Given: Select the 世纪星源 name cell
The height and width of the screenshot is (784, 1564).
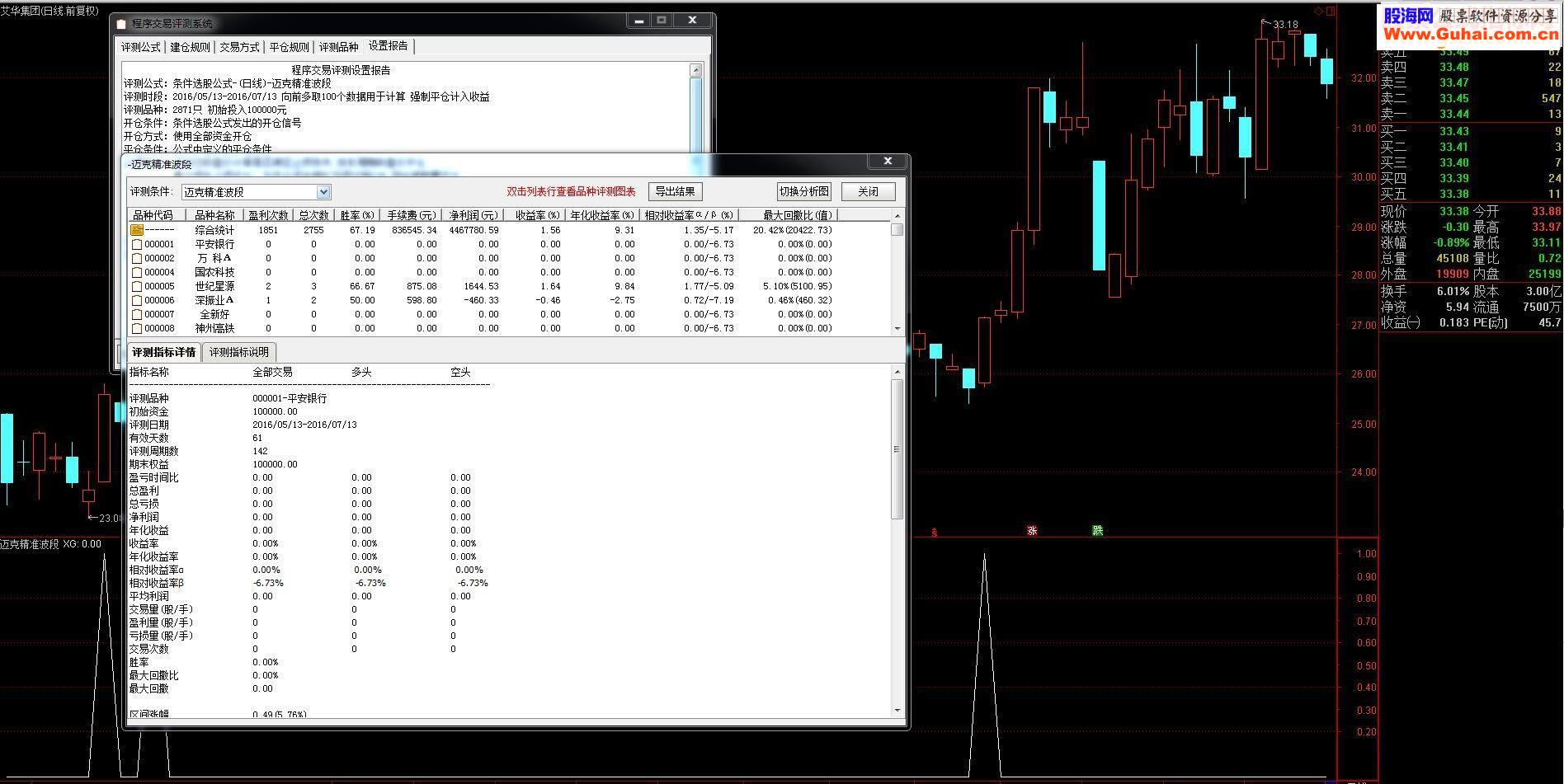Looking at the screenshot, I should 214,286.
